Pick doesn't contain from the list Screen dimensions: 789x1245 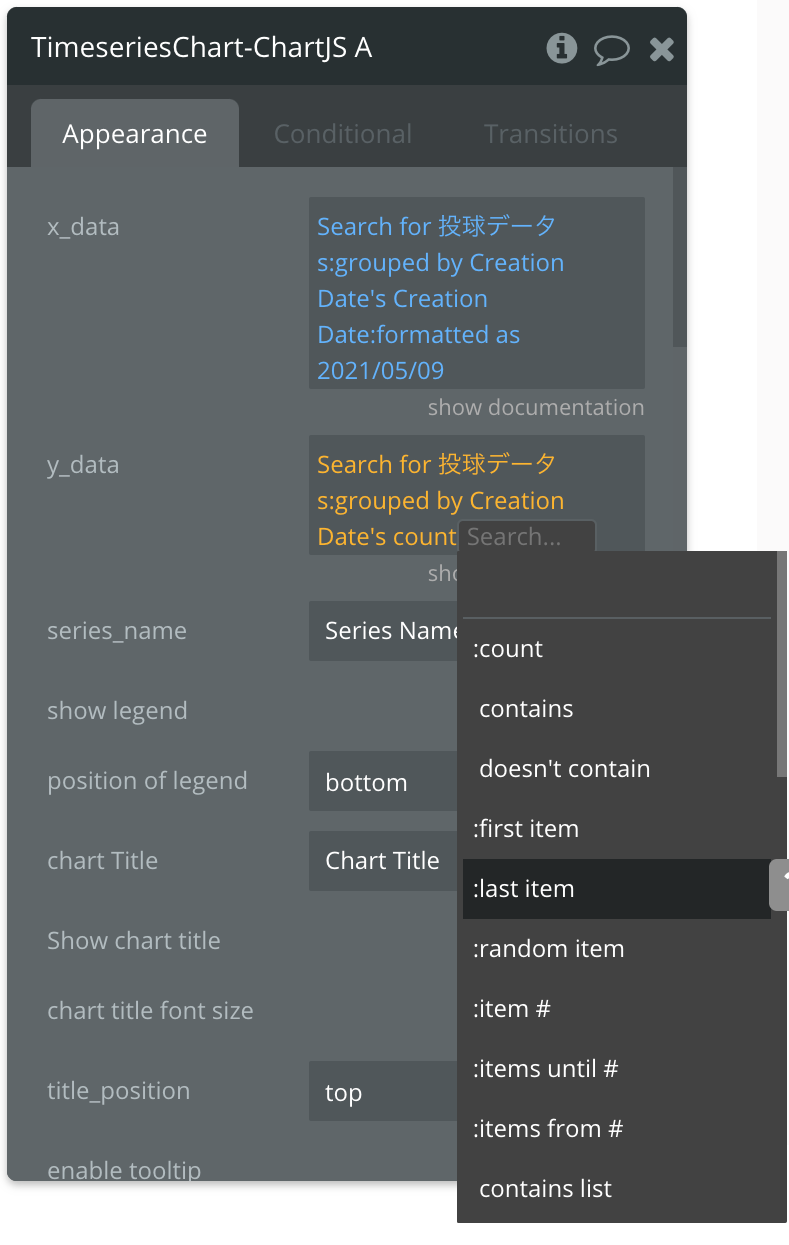[x=564, y=769]
